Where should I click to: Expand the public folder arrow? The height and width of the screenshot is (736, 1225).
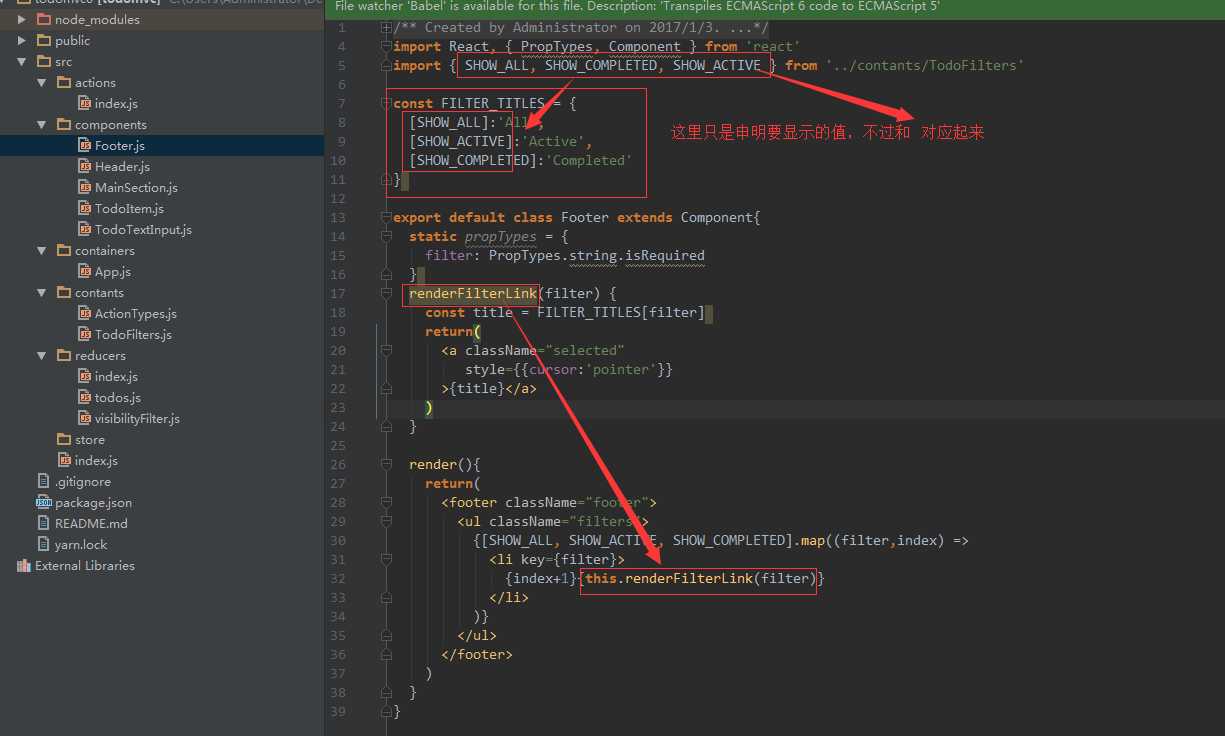pos(22,40)
